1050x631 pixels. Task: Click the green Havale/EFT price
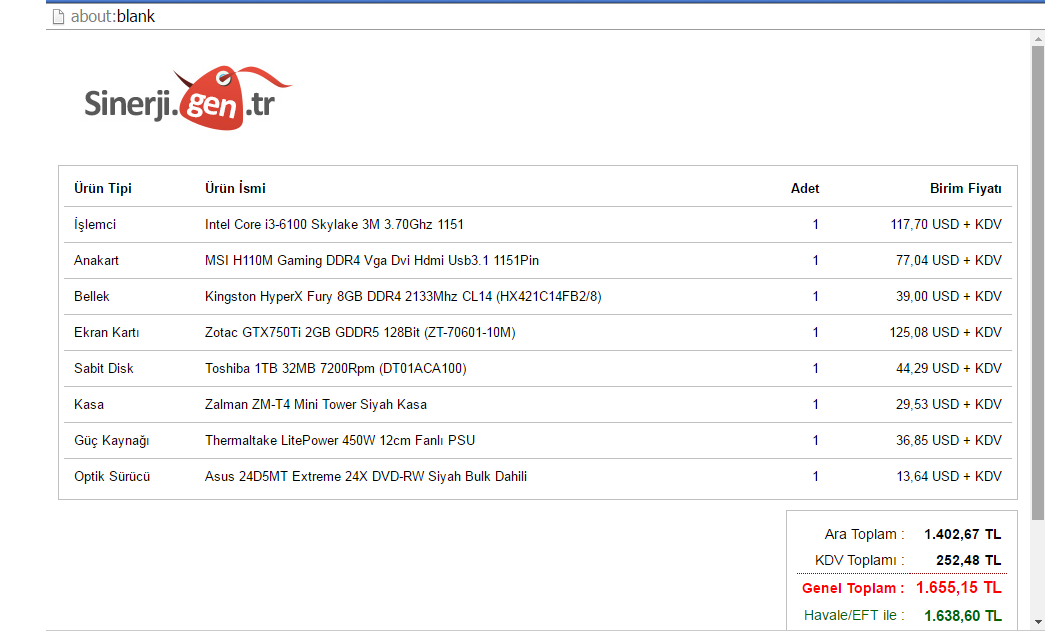[962, 615]
